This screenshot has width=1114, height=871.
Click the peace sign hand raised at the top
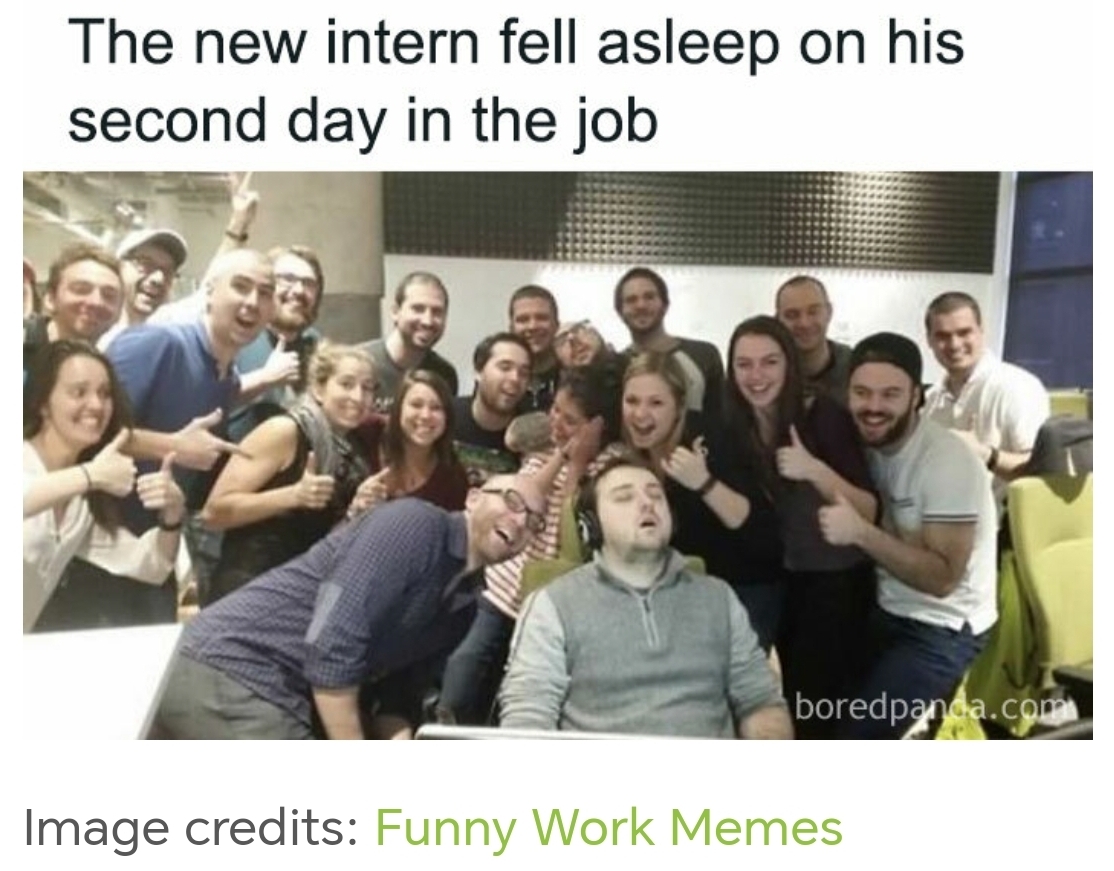(241, 201)
